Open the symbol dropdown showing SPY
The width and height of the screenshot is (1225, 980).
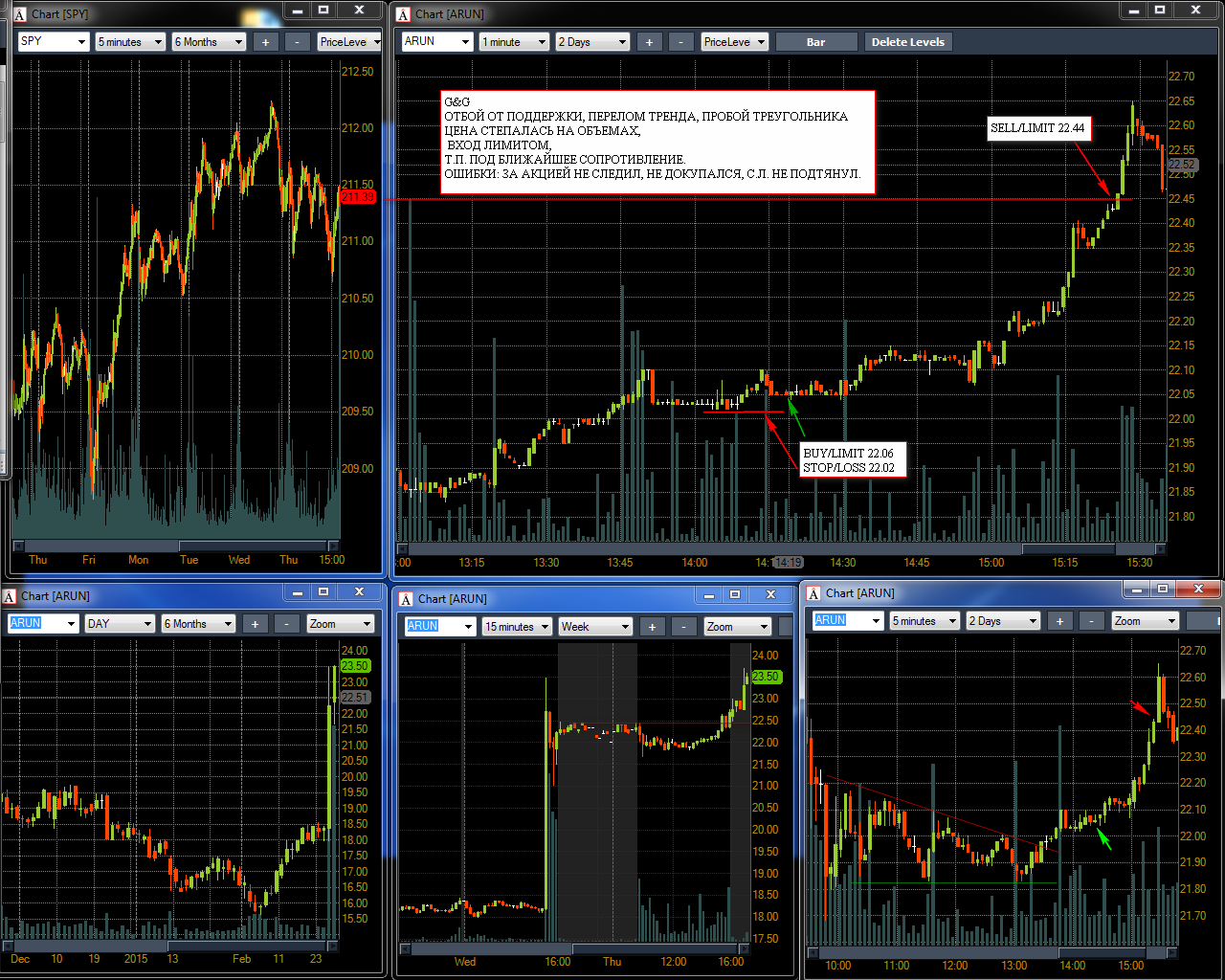click(x=54, y=41)
